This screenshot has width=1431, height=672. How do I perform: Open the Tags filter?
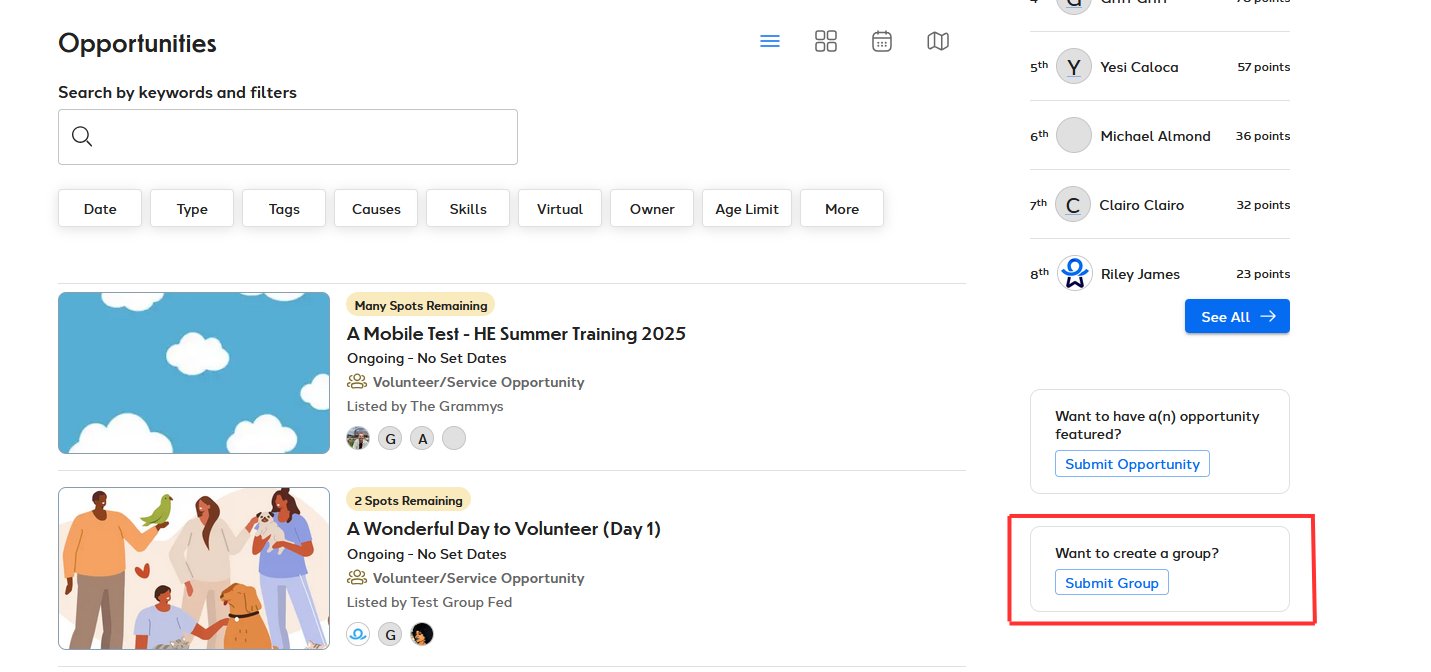pos(284,208)
